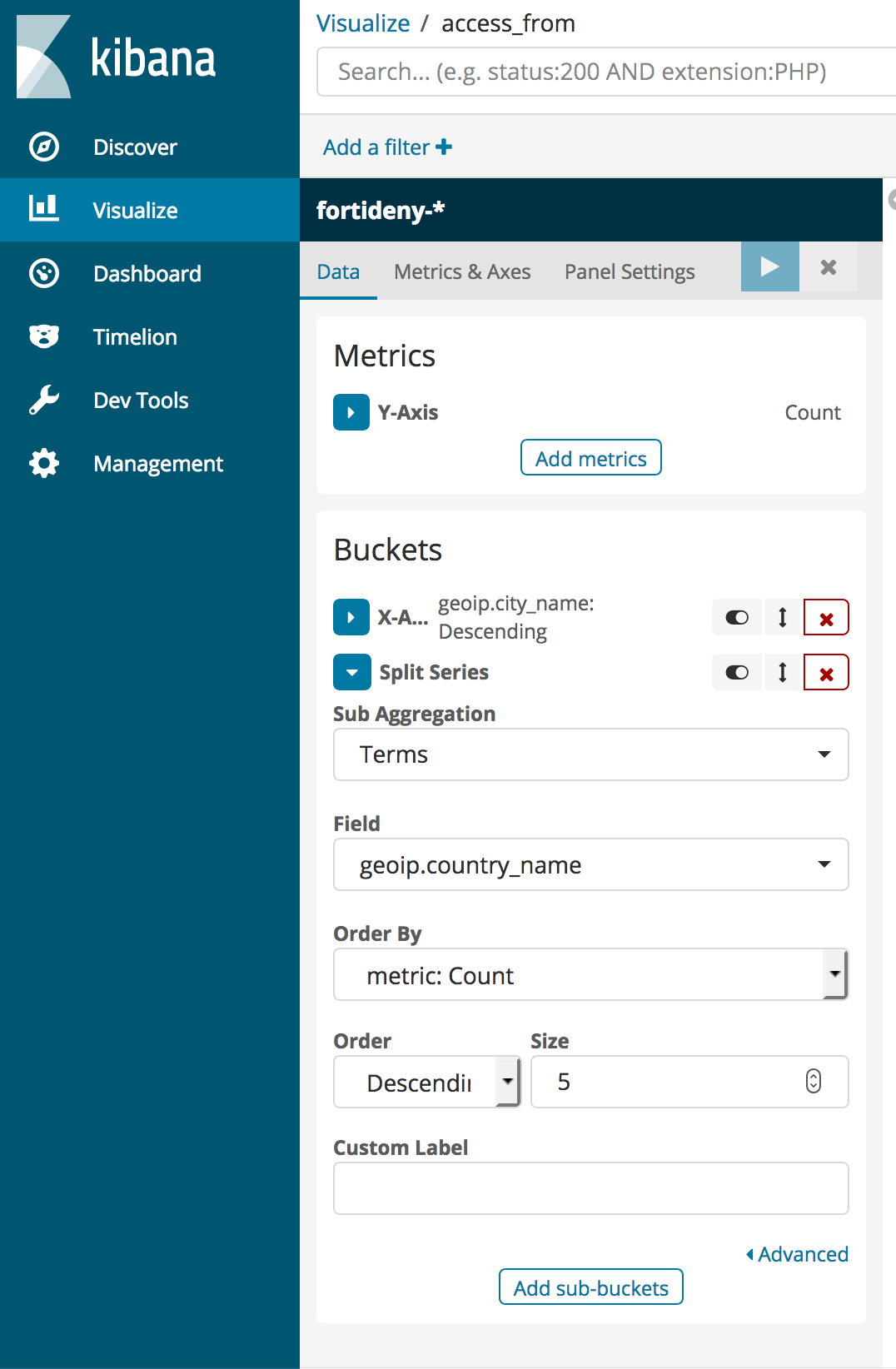Remove the Split Series bucket
The image size is (896, 1369).
pos(826,673)
